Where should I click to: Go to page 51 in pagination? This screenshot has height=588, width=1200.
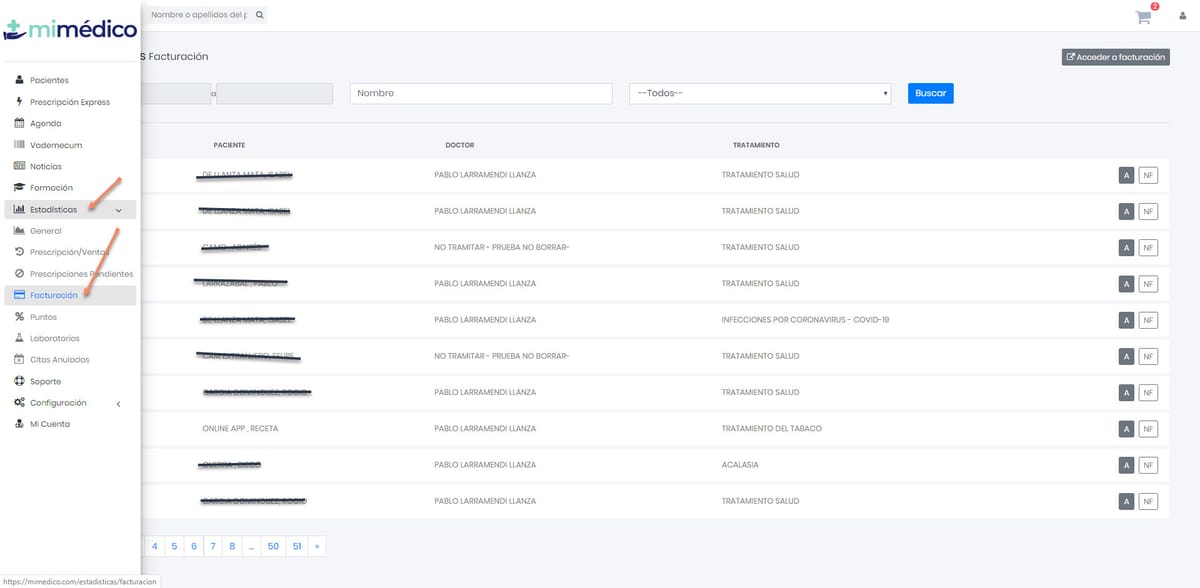[297, 546]
